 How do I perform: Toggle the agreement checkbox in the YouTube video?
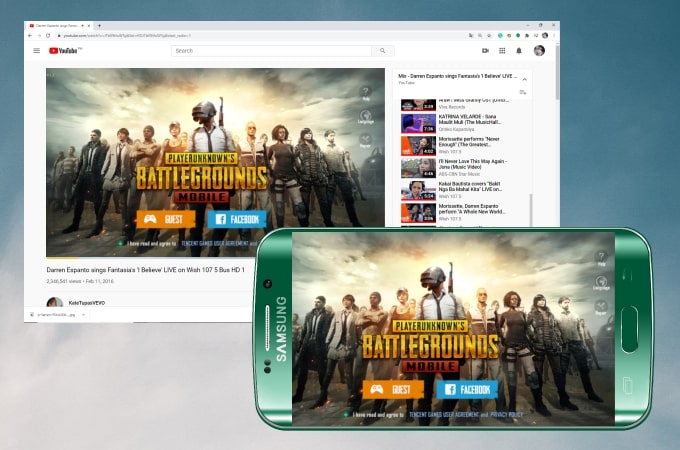click(x=121, y=243)
